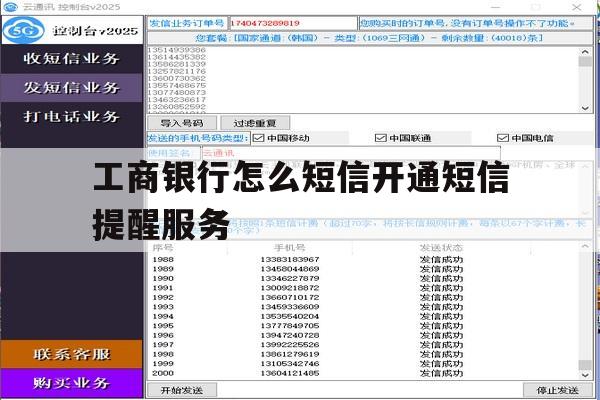
Task: Click the 5G cloud logo icon
Action: tap(24, 30)
